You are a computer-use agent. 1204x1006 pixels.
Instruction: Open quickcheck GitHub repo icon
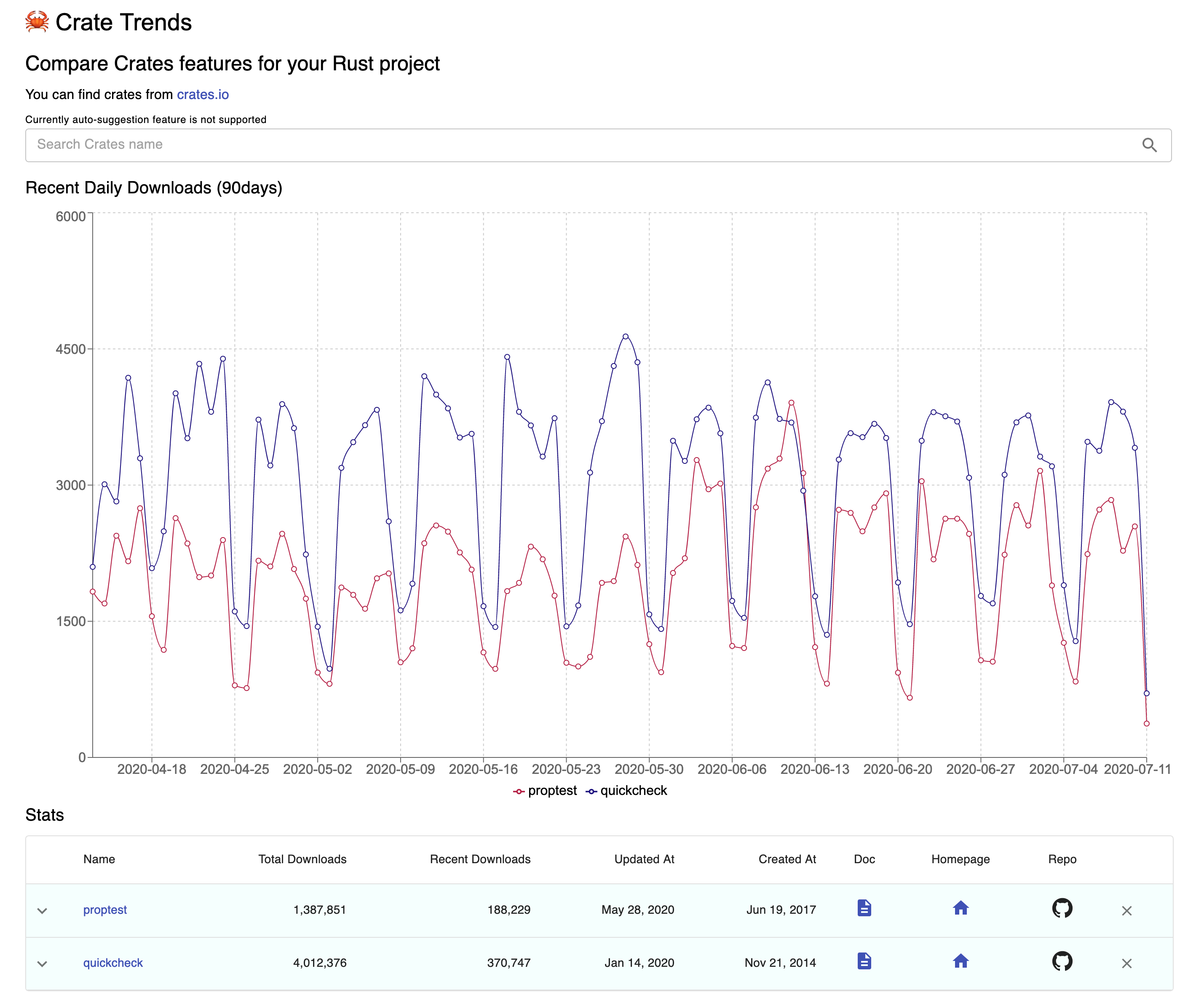1062,961
